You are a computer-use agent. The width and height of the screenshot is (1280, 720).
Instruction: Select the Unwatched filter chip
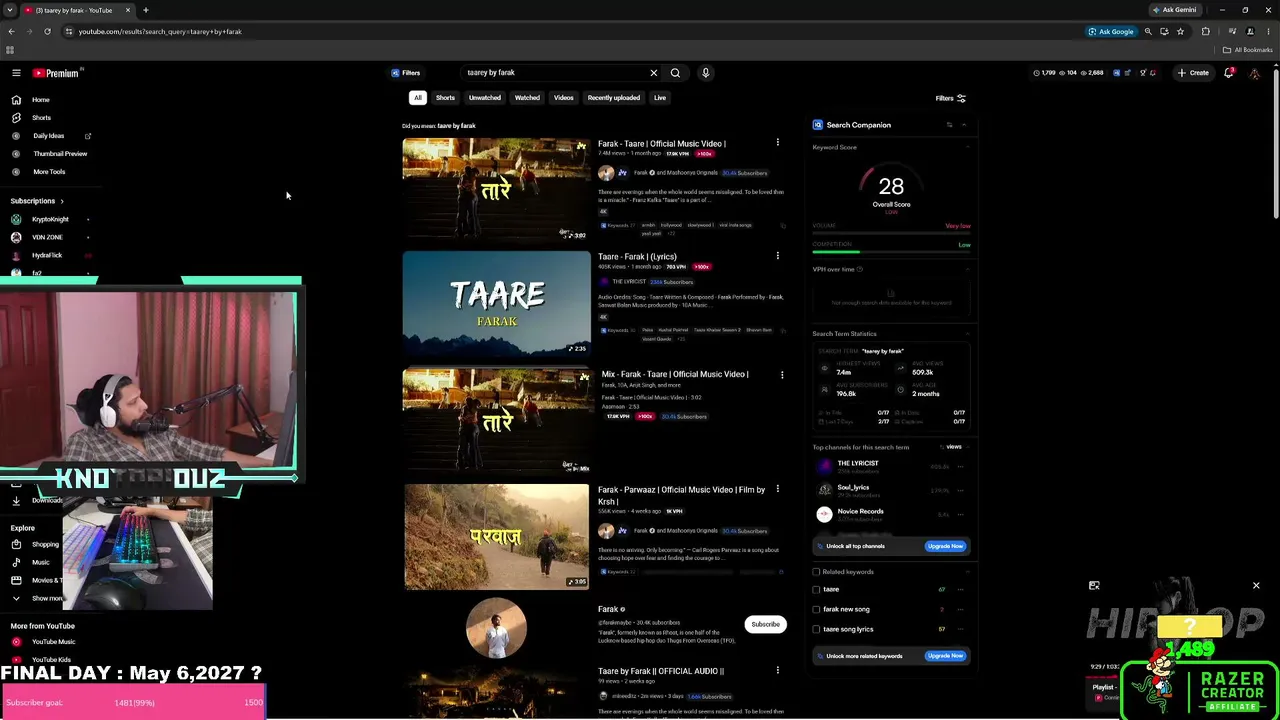(485, 98)
